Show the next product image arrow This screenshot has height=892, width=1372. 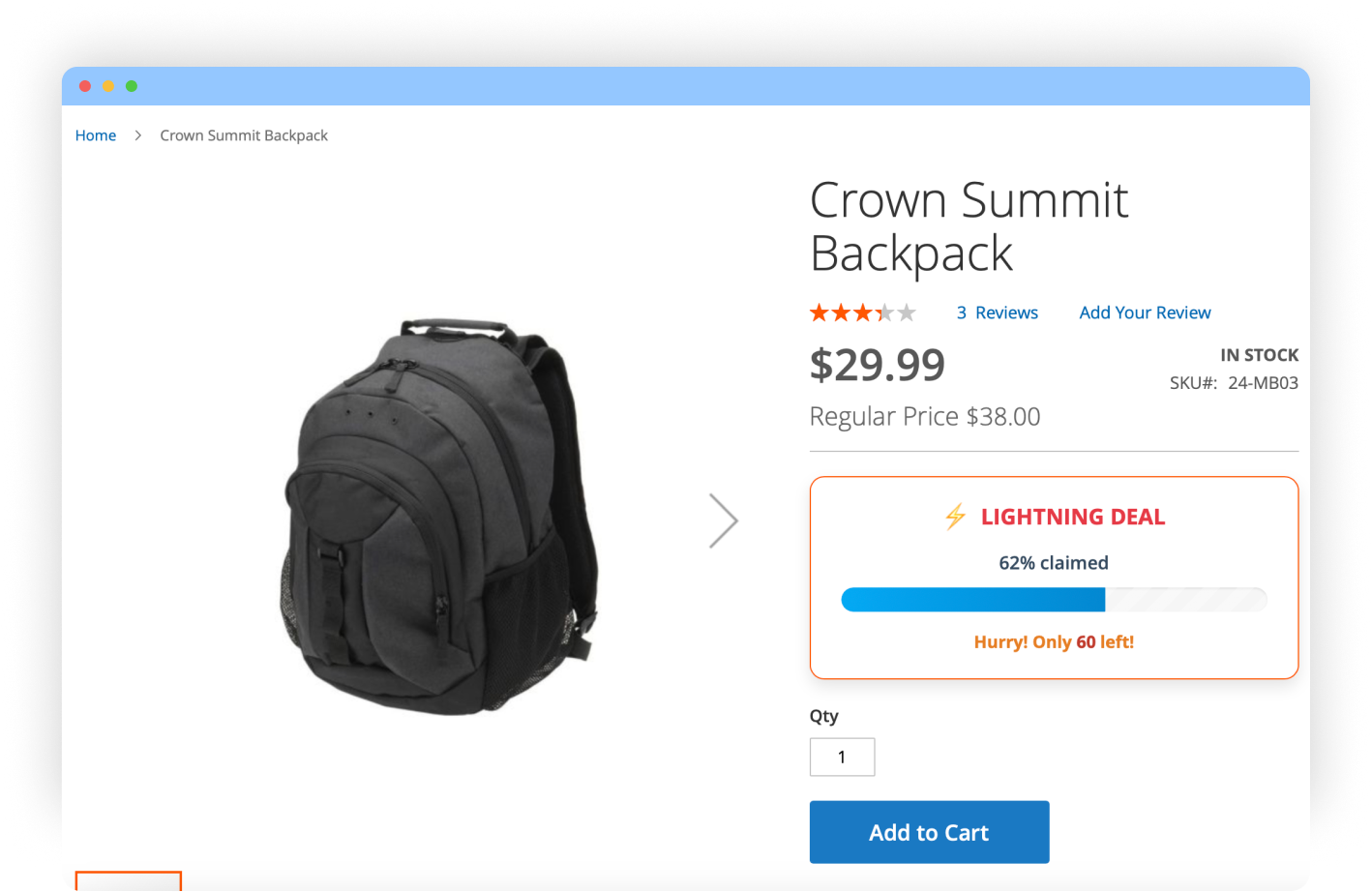click(x=723, y=521)
